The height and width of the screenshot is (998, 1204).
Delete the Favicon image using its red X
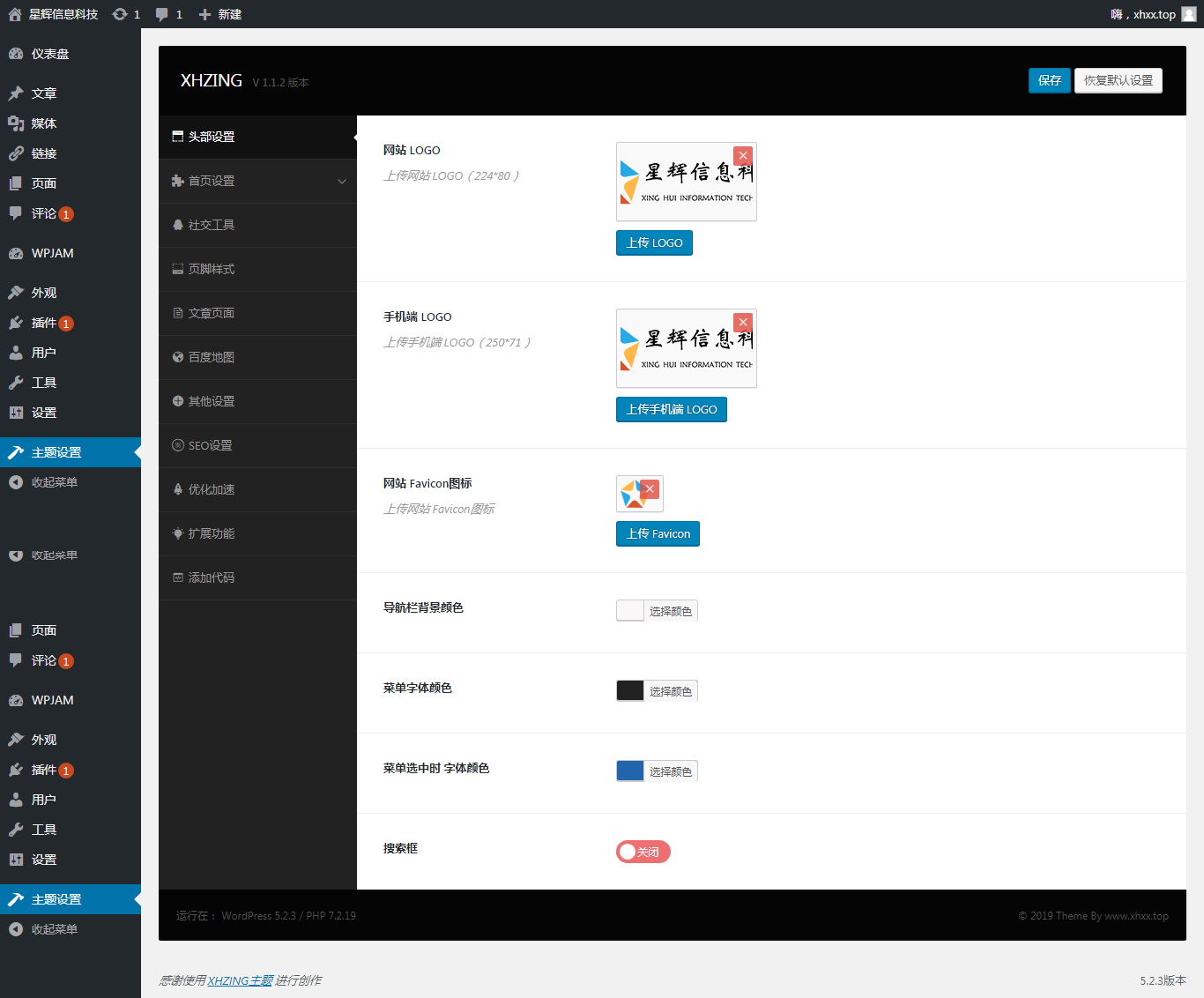650,488
